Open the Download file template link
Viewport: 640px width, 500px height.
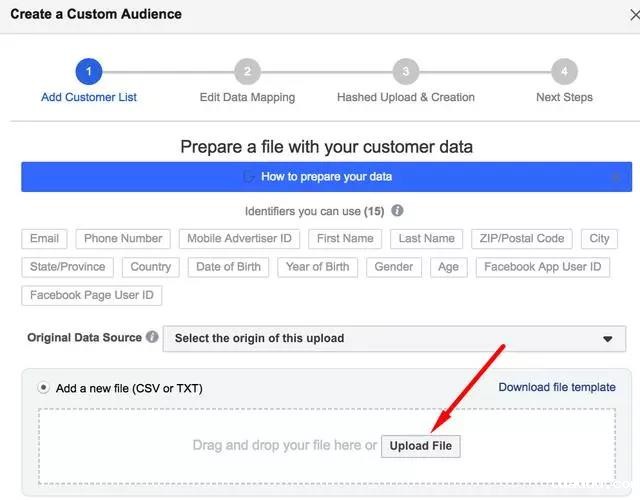click(x=557, y=387)
